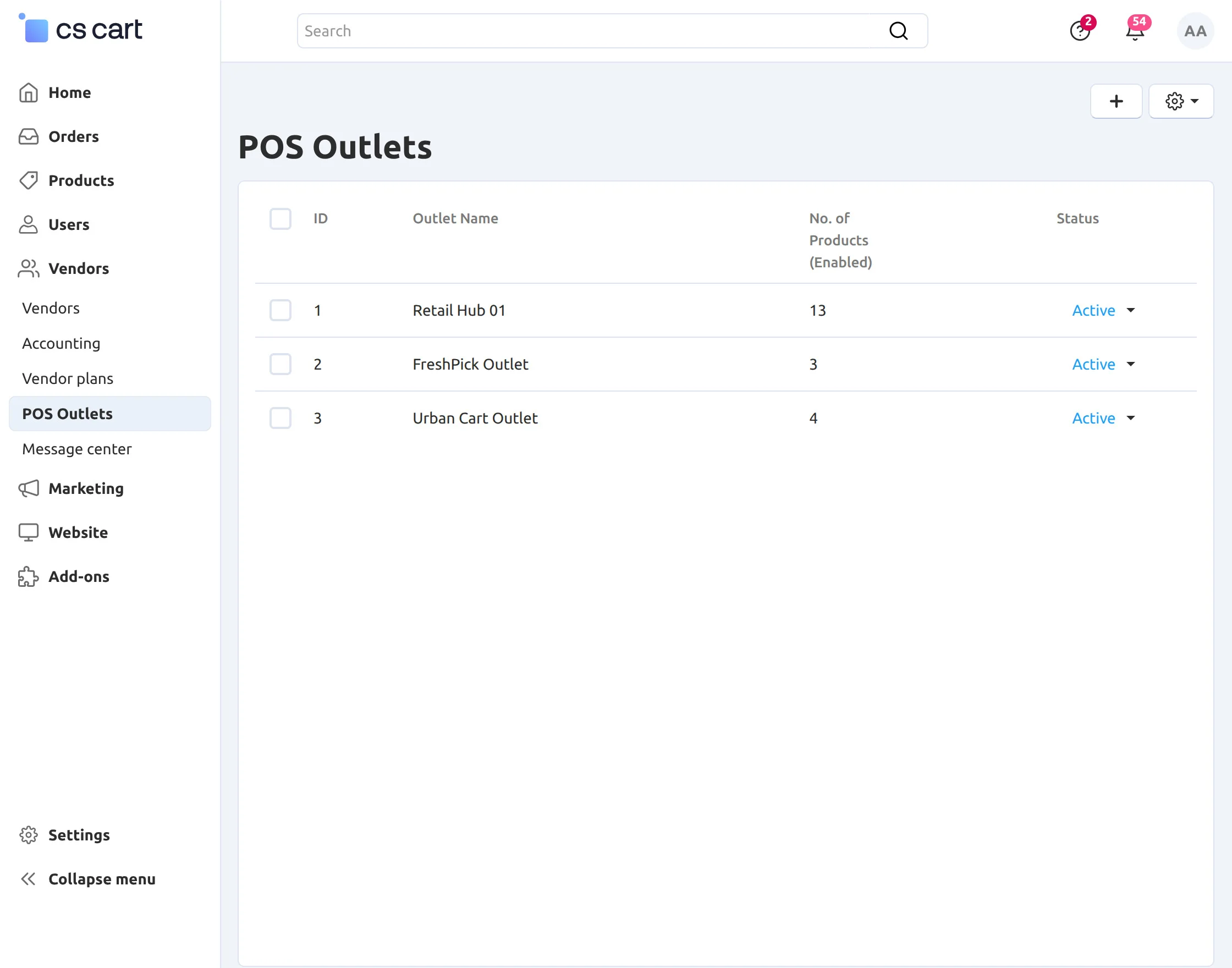Click inside the Search input field
This screenshot has width=1232, height=968.
pos(590,31)
